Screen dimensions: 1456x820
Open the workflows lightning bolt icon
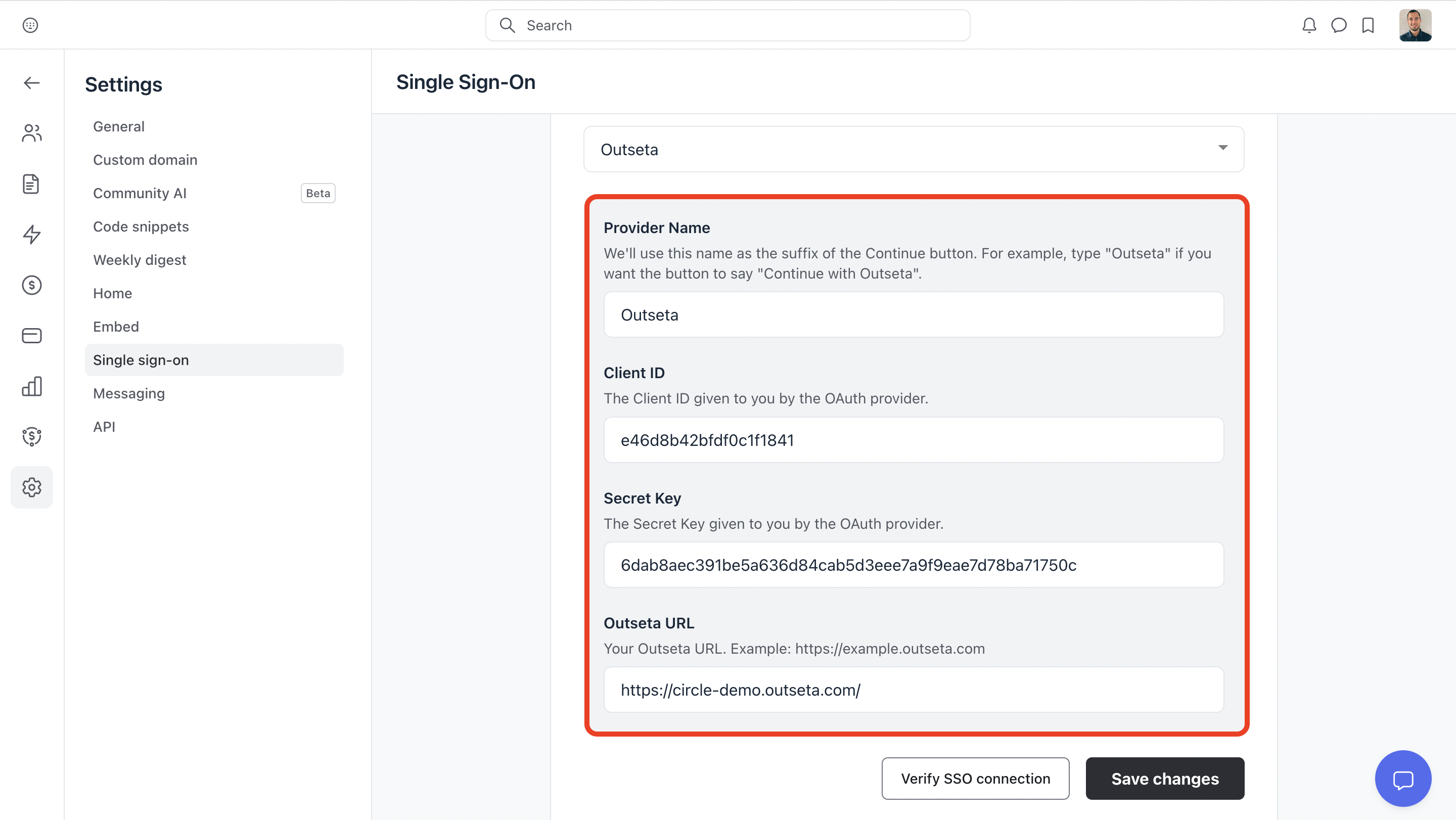coord(32,235)
